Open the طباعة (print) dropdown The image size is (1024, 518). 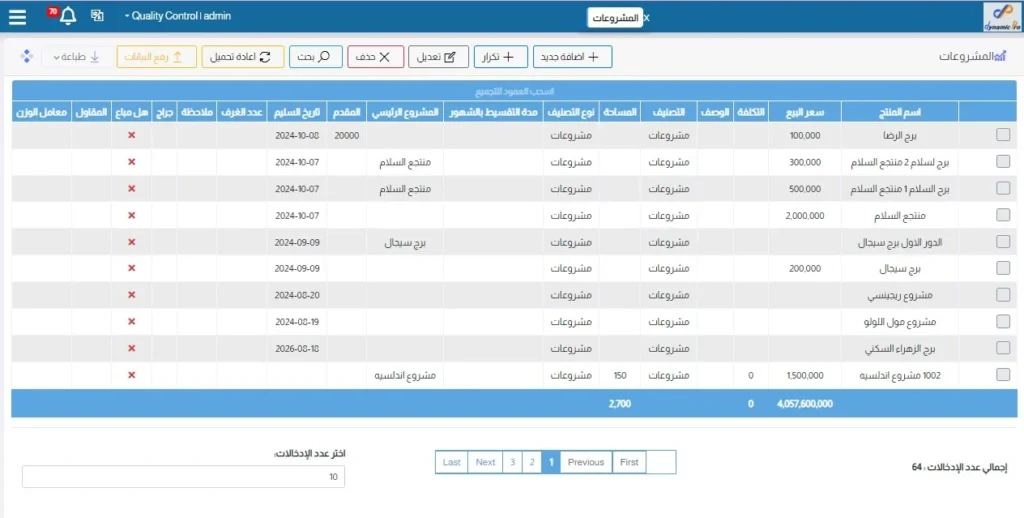(76, 57)
